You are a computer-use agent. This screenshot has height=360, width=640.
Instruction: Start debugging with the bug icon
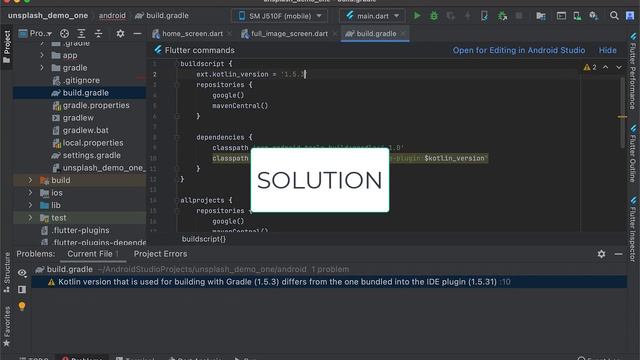click(x=434, y=16)
